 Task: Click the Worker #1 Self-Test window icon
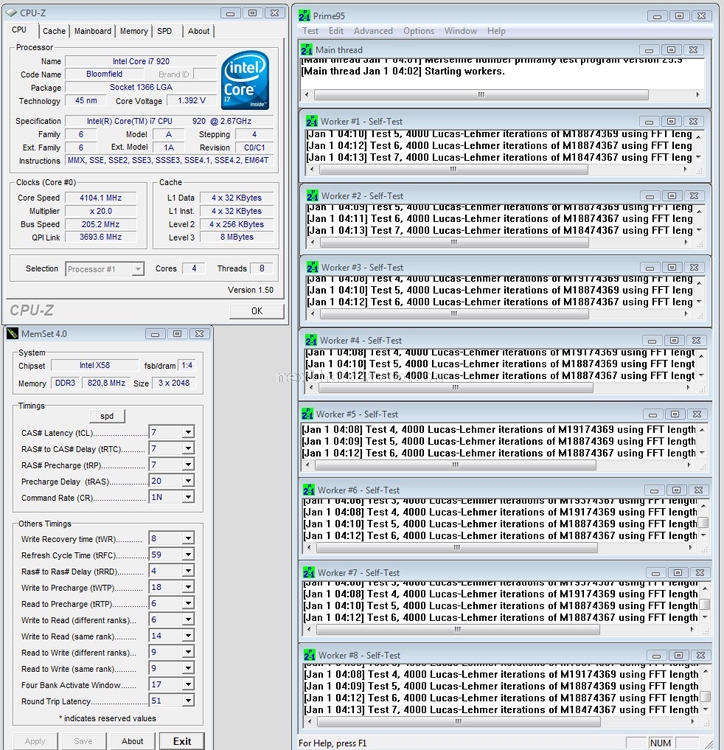coord(312,121)
